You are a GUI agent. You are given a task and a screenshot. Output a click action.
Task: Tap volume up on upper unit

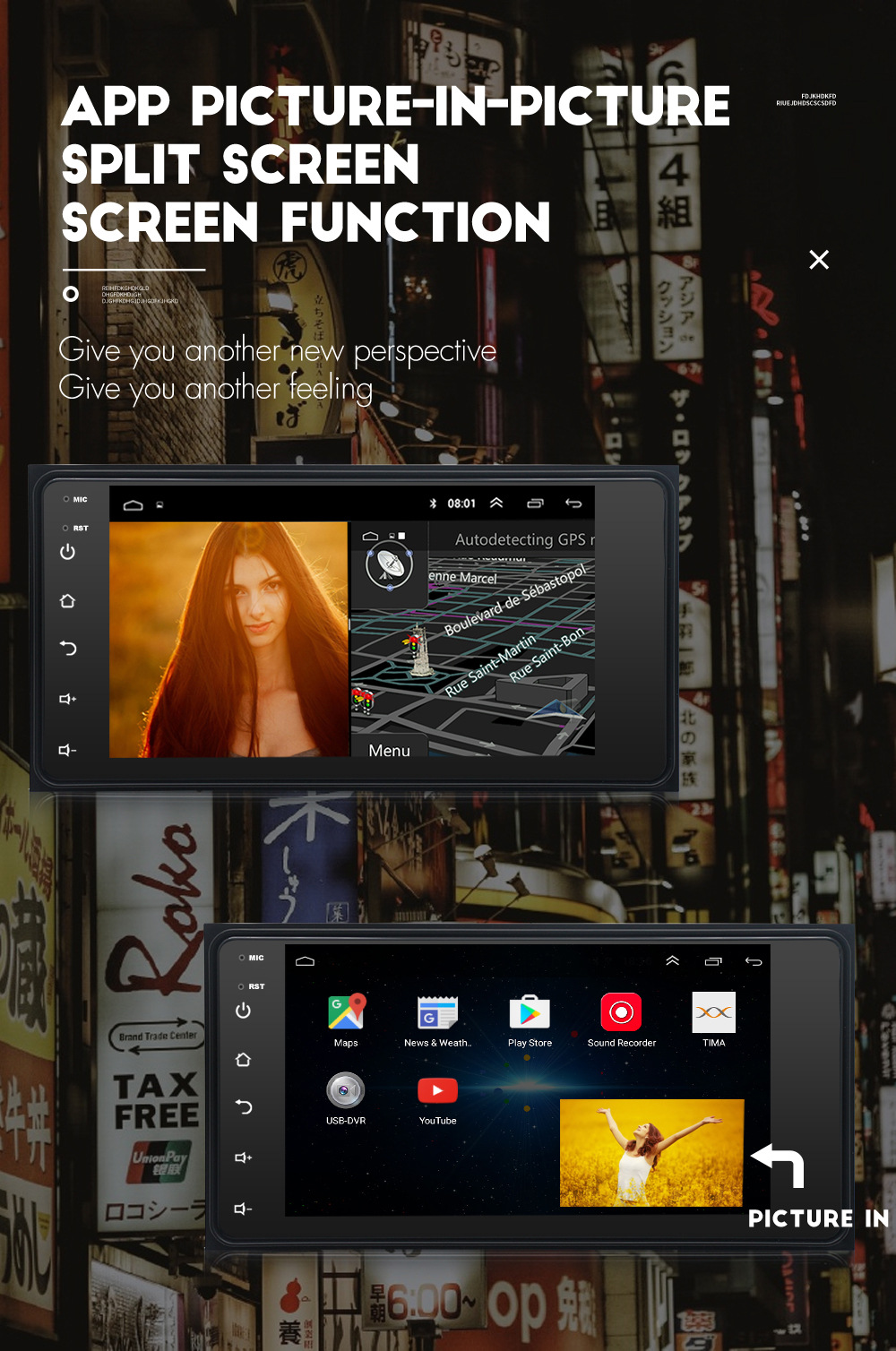click(x=68, y=699)
